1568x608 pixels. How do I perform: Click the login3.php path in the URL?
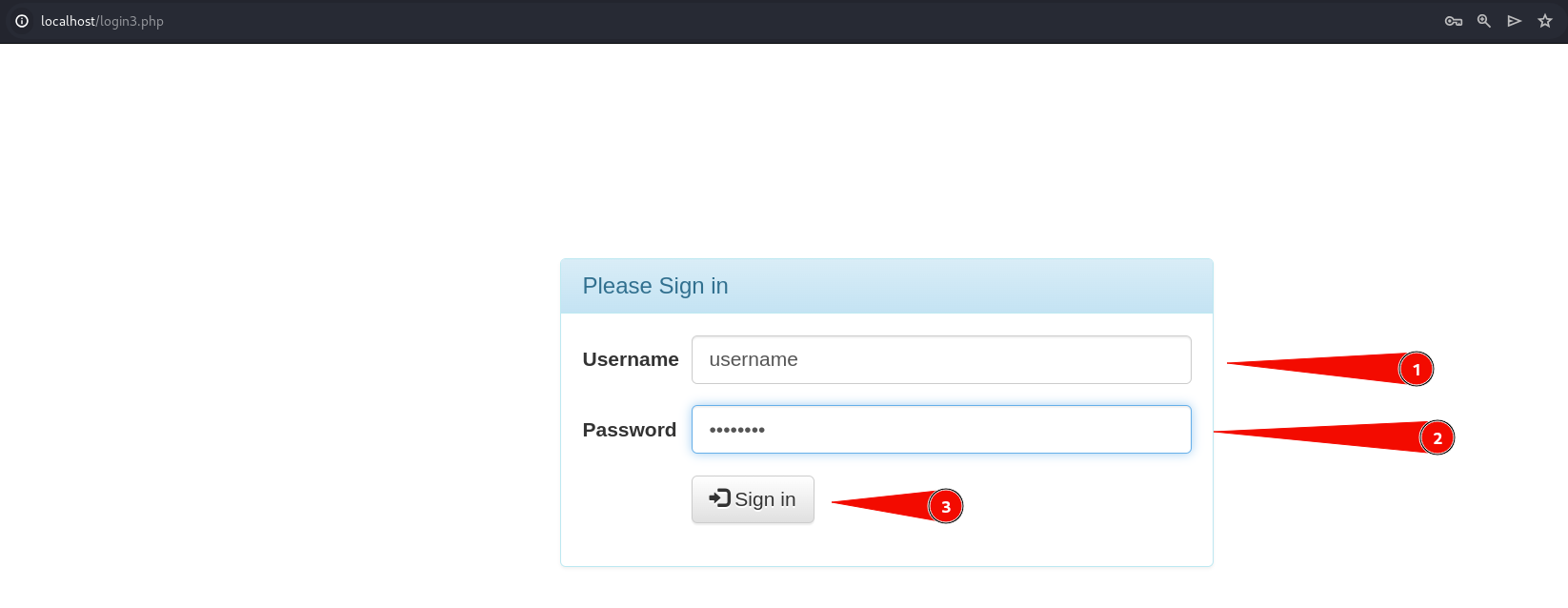[131, 21]
